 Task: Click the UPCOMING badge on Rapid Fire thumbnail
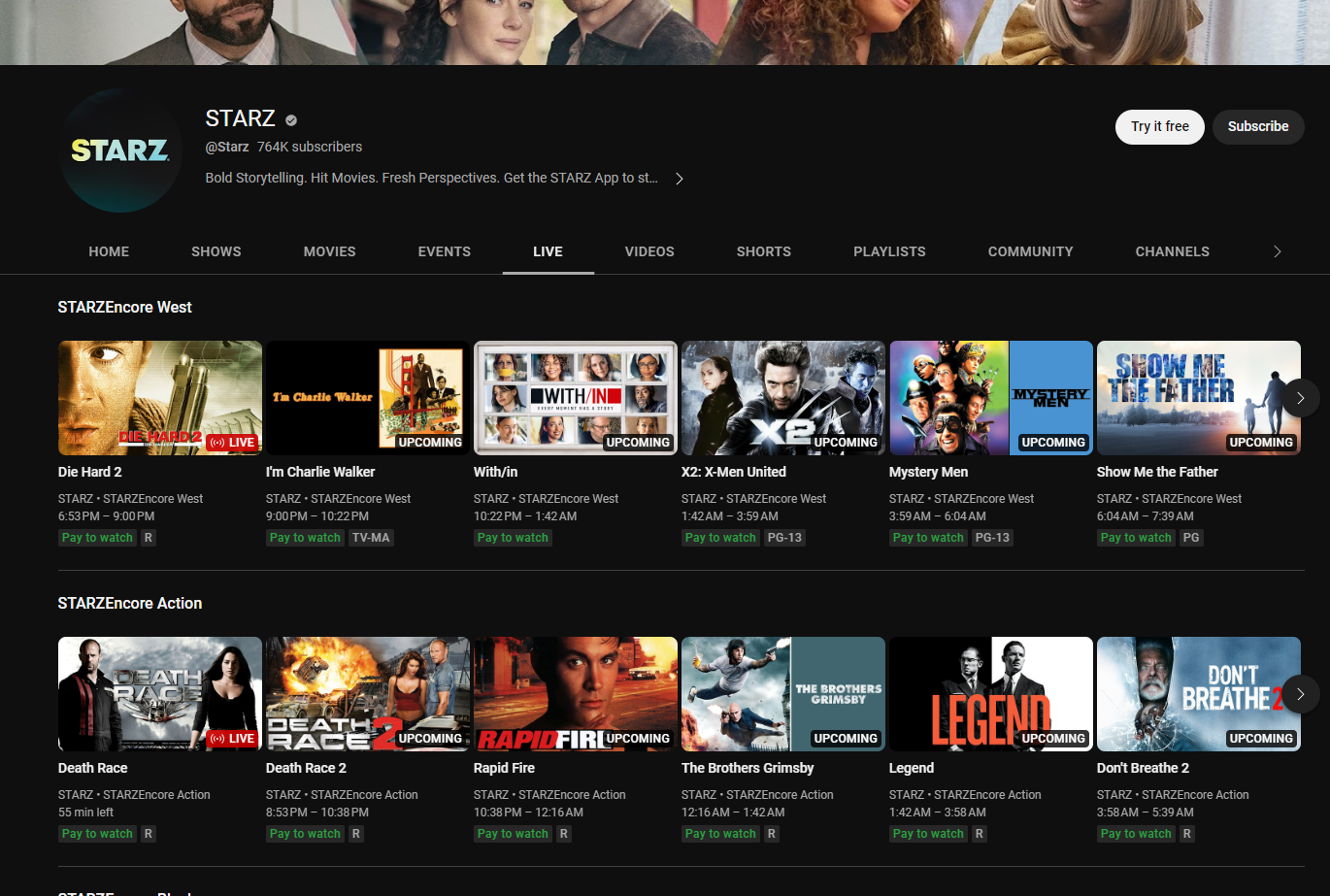click(x=638, y=739)
